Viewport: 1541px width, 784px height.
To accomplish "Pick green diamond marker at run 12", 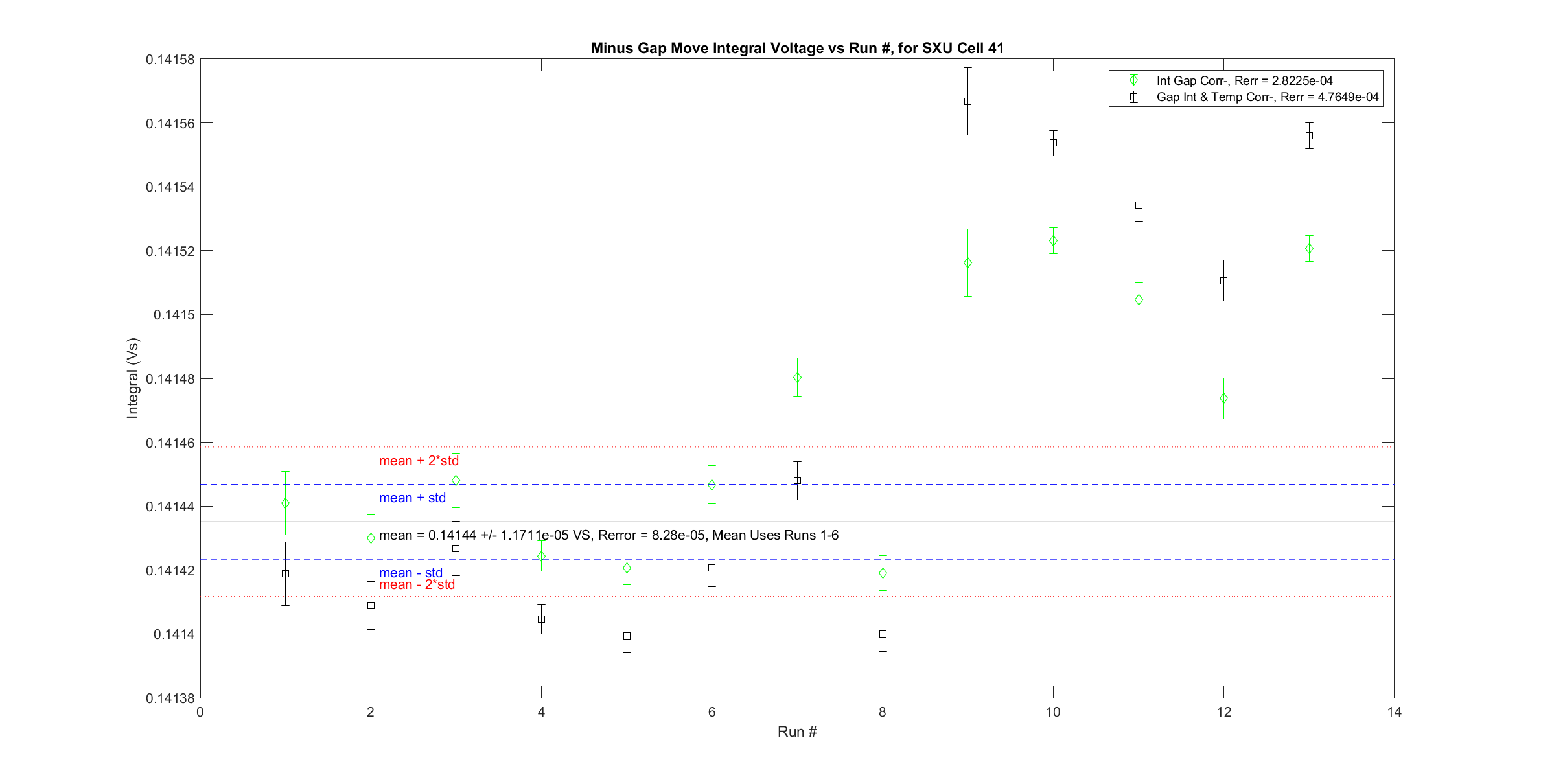I will 1223,398.
